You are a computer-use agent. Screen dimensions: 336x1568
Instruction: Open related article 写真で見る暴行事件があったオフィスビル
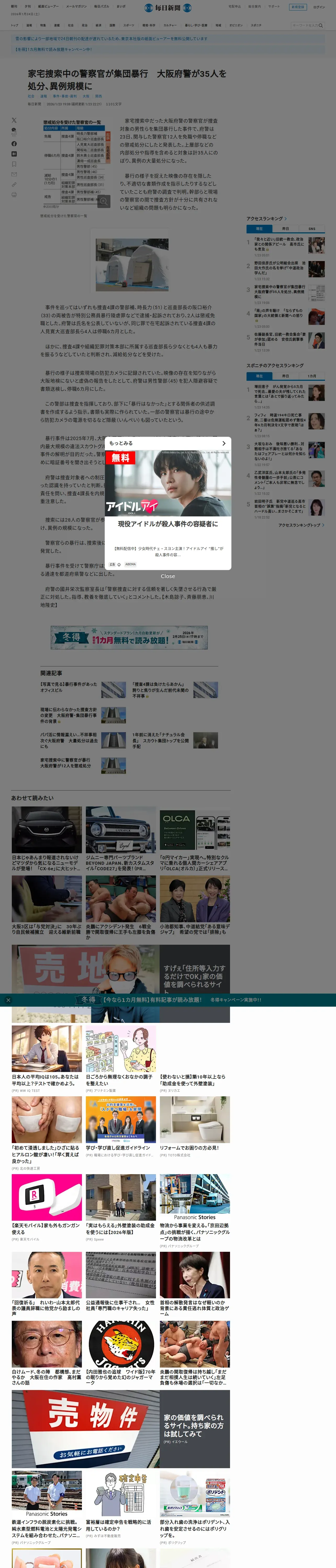click(83, 690)
